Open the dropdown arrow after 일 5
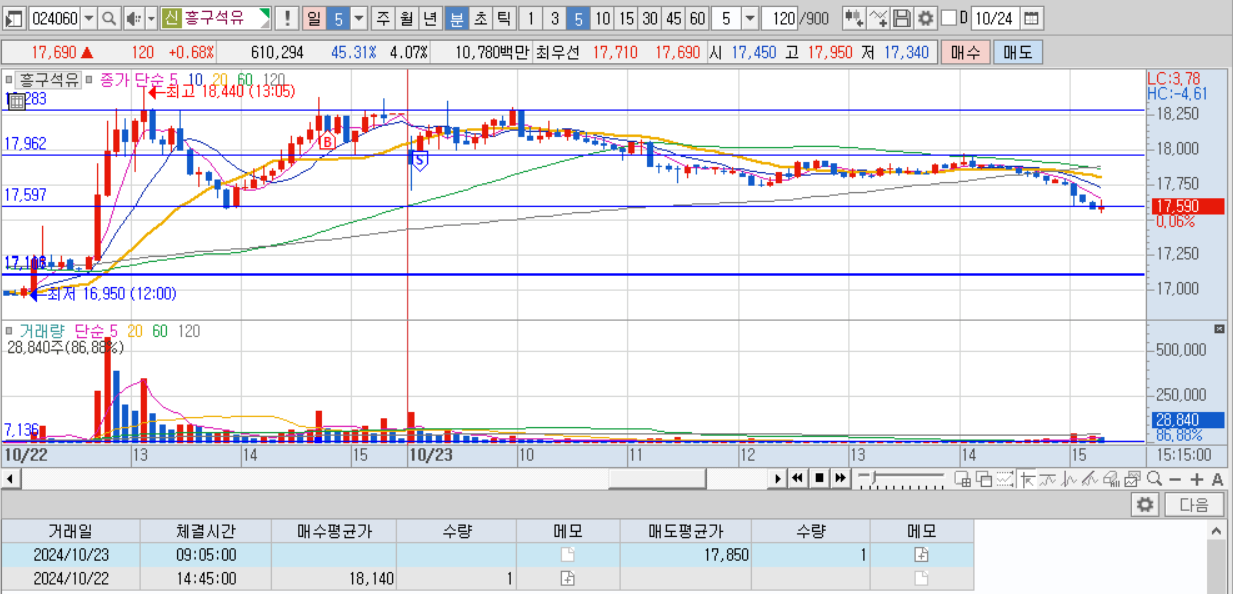This screenshot has height=594, width=1233. pyautogui.click(x=358, y=18)
